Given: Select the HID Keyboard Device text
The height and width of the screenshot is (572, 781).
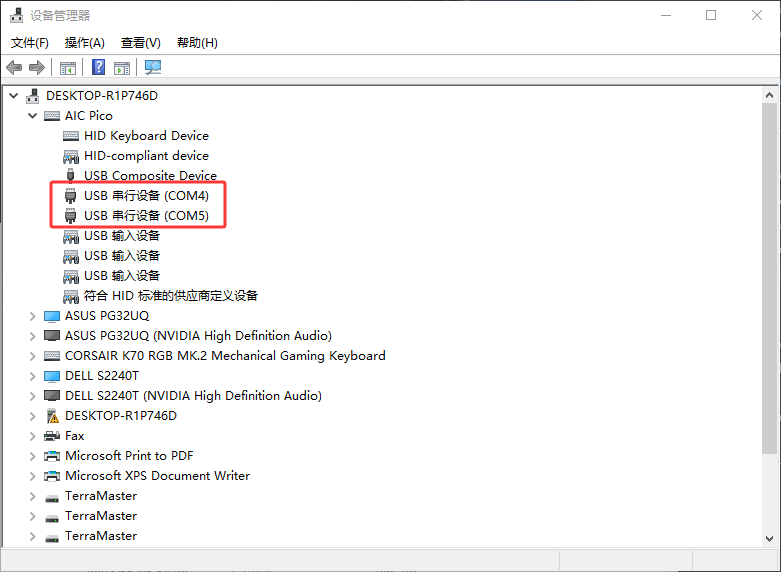Looking at the screenshot, I should 146,136.
